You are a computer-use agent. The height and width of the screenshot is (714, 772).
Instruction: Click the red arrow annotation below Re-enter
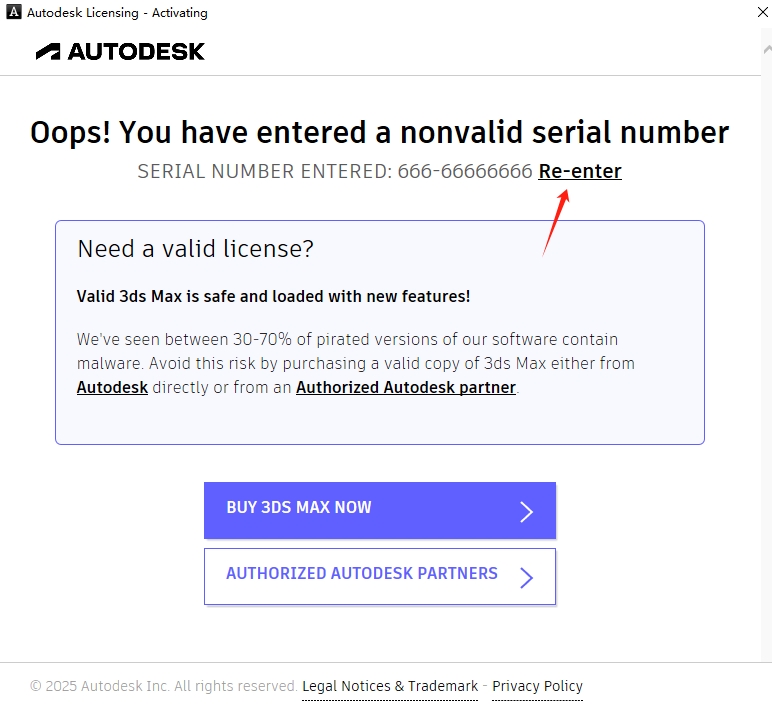[556, 221]
